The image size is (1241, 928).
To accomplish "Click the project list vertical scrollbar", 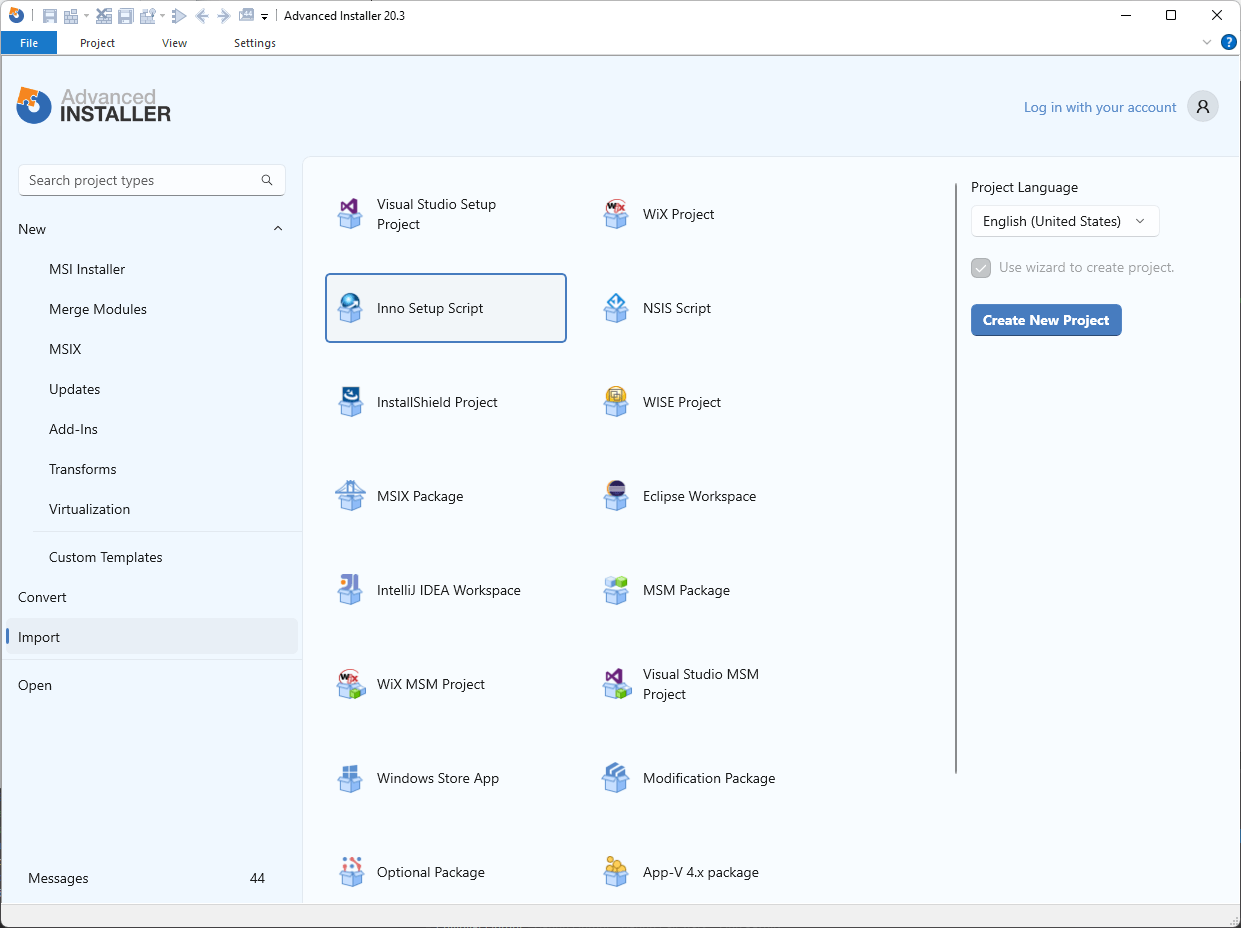I will [x=956, y=478].
